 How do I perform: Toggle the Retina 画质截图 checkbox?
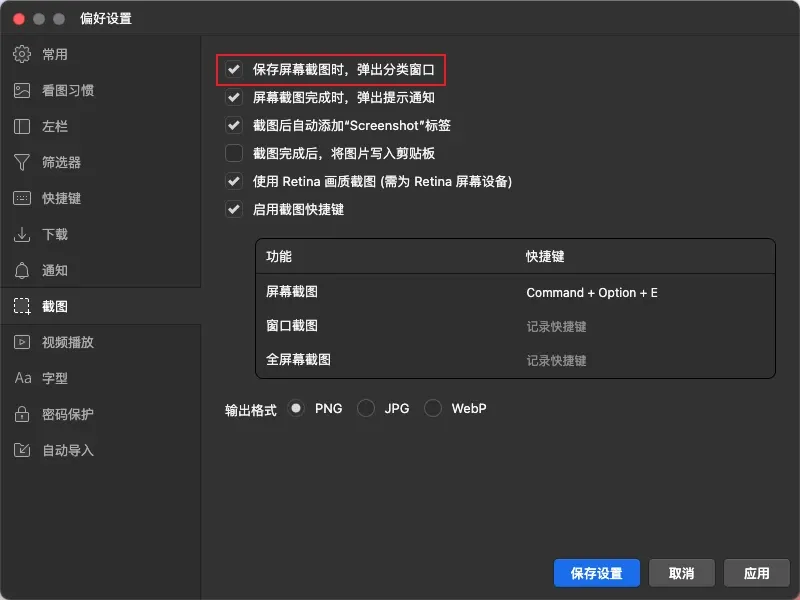(234, 181)
